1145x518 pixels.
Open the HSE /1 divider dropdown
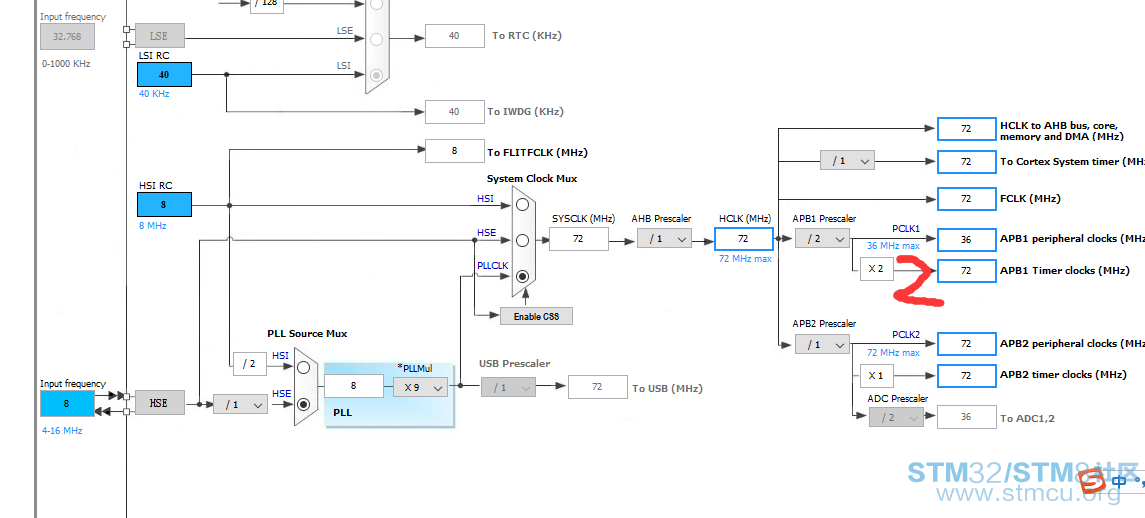240,404
